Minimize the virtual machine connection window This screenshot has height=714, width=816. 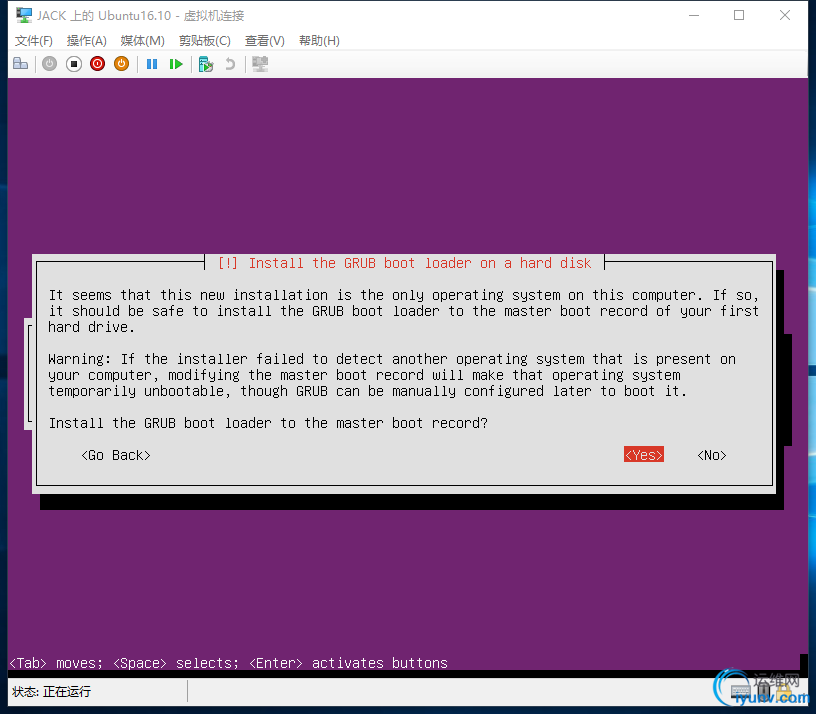694,16
